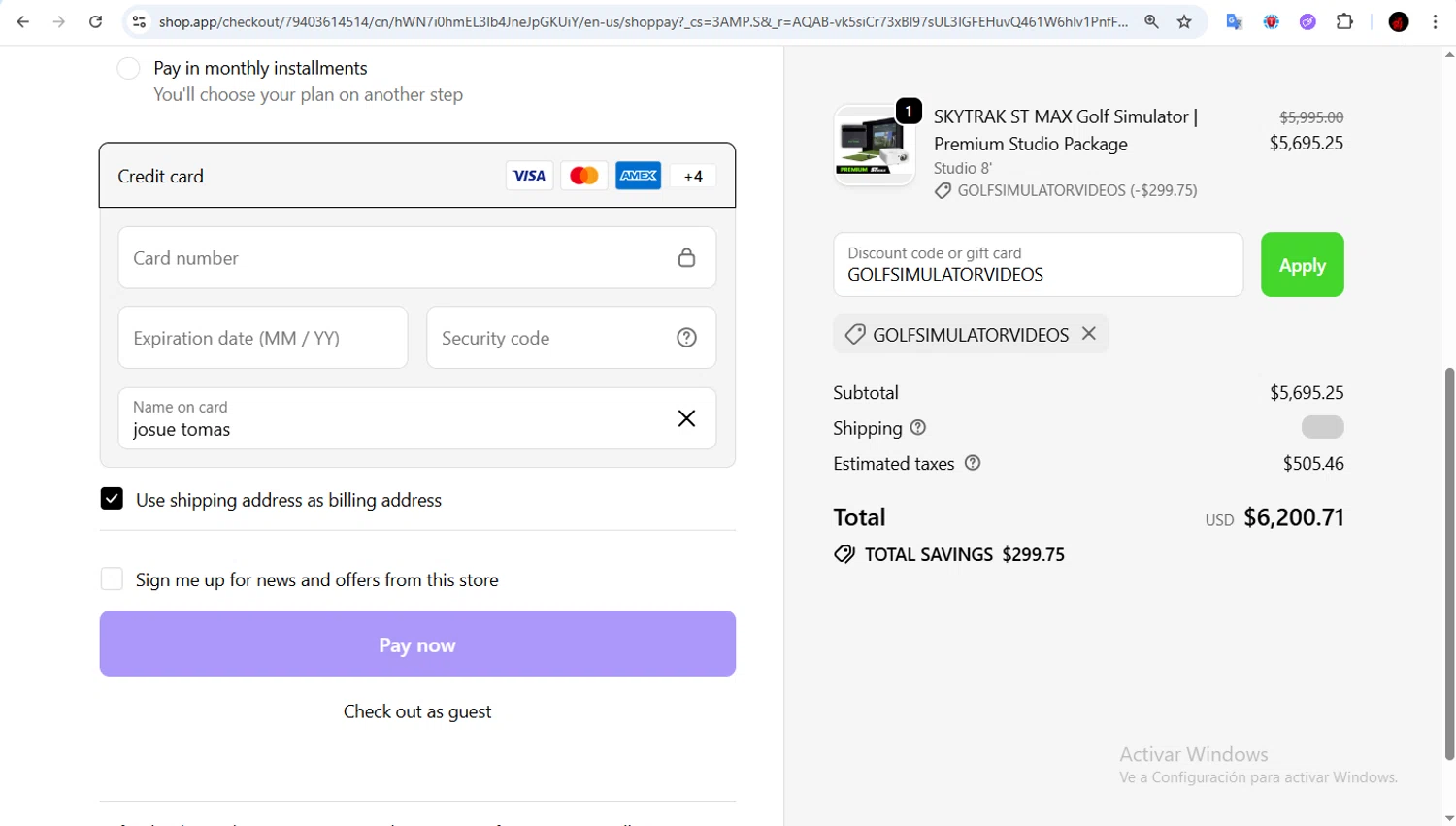Click the scrollbar up arrow
The height and width of the screenshot is (826, 1456).
1449,55
